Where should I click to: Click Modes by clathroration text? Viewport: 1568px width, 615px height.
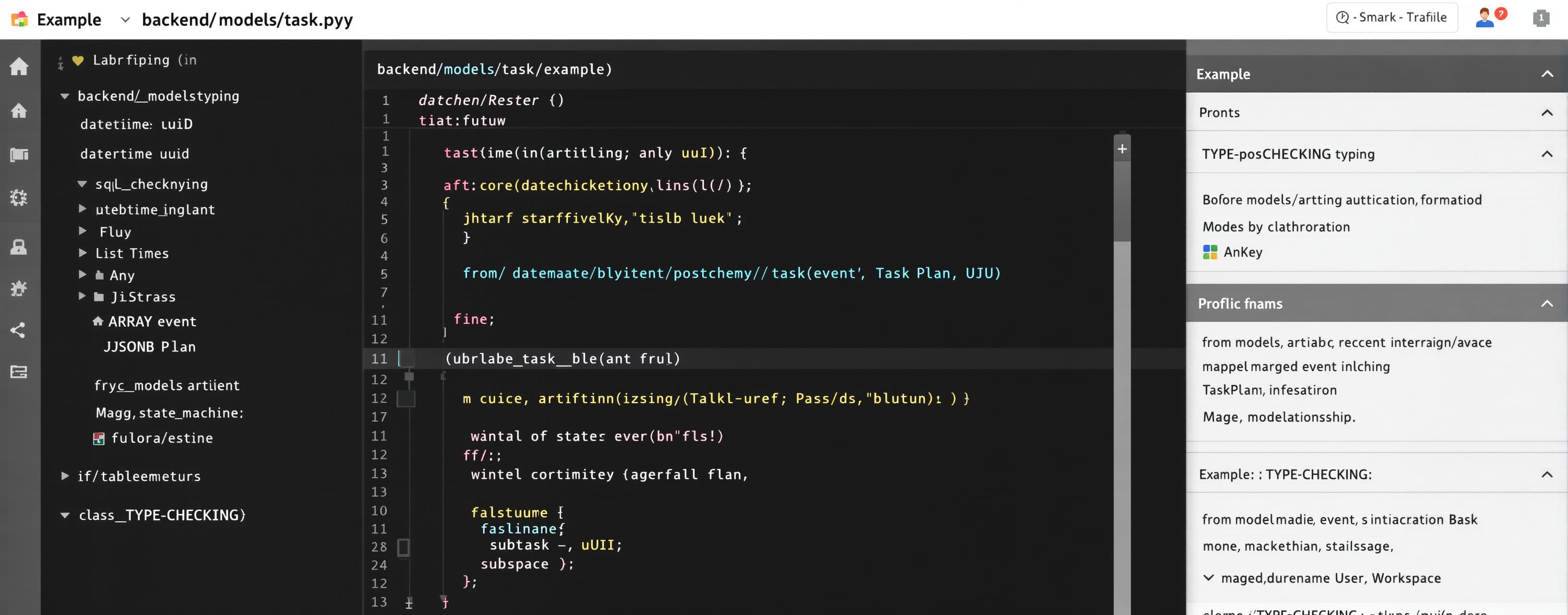click(1276, 226)
